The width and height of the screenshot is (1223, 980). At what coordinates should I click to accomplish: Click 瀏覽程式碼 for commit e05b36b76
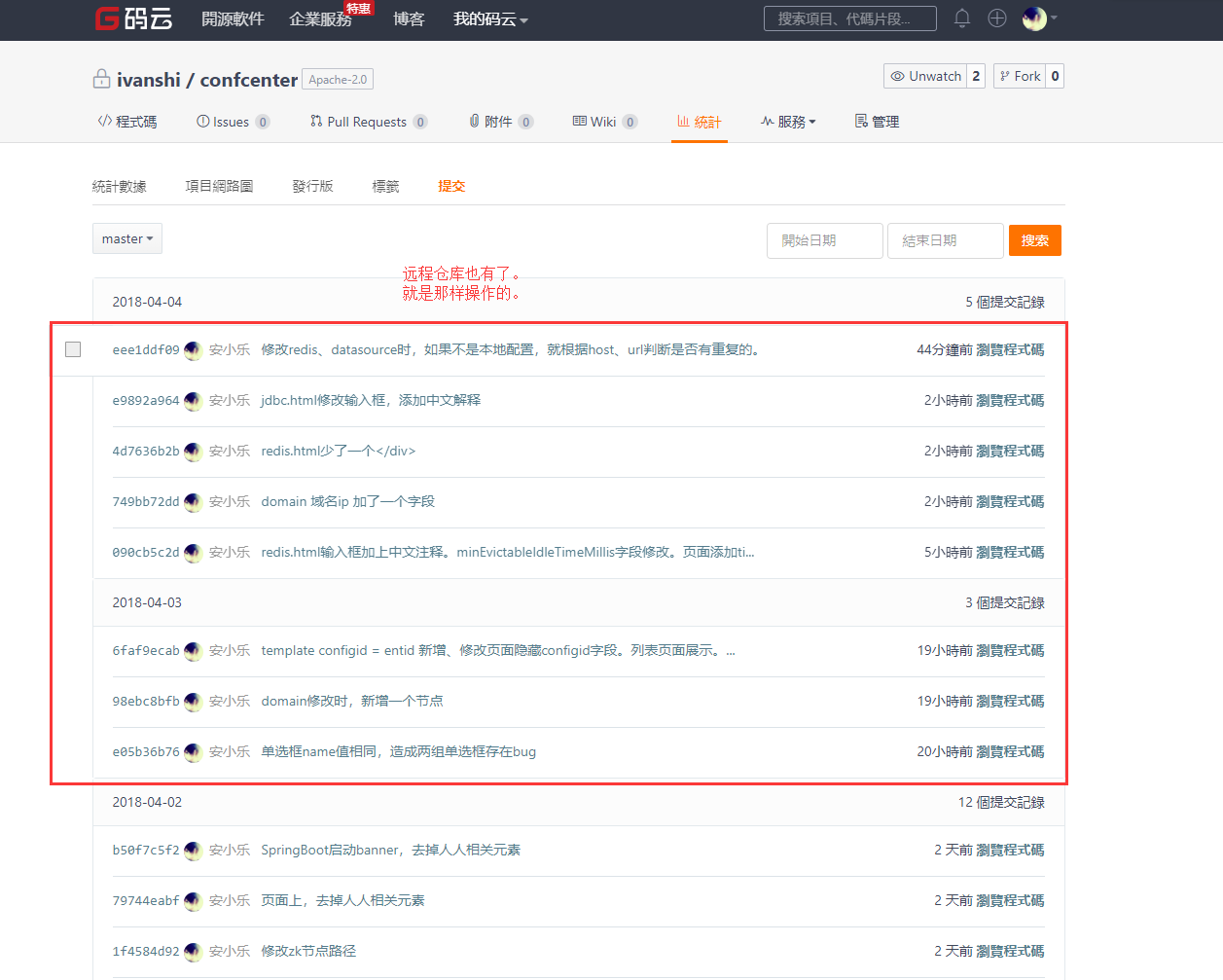tap(1010, 751)
